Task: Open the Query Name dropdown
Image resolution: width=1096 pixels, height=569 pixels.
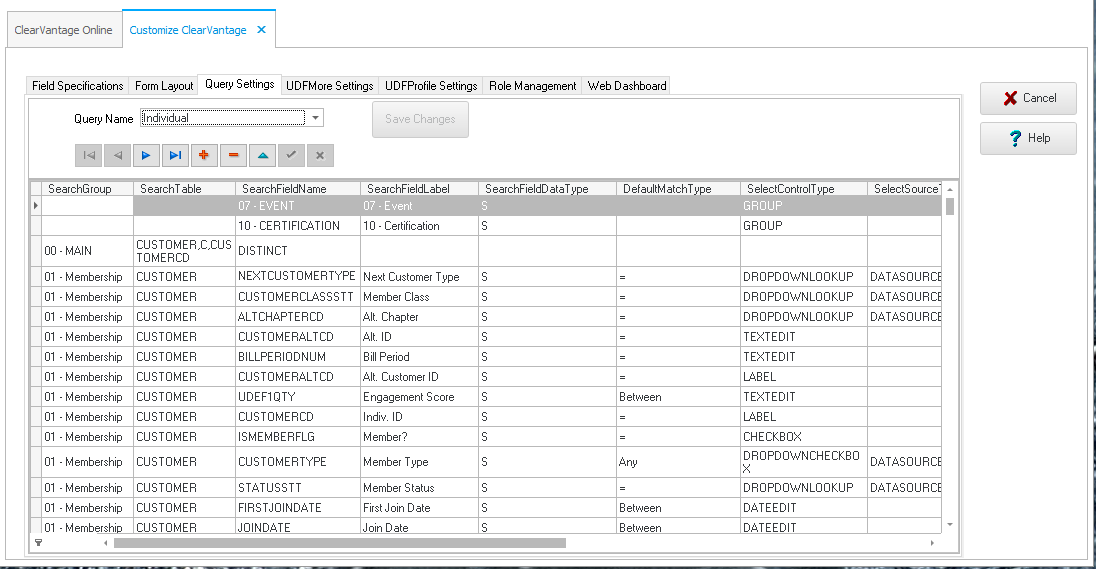Action: click(x=315, y=118)
